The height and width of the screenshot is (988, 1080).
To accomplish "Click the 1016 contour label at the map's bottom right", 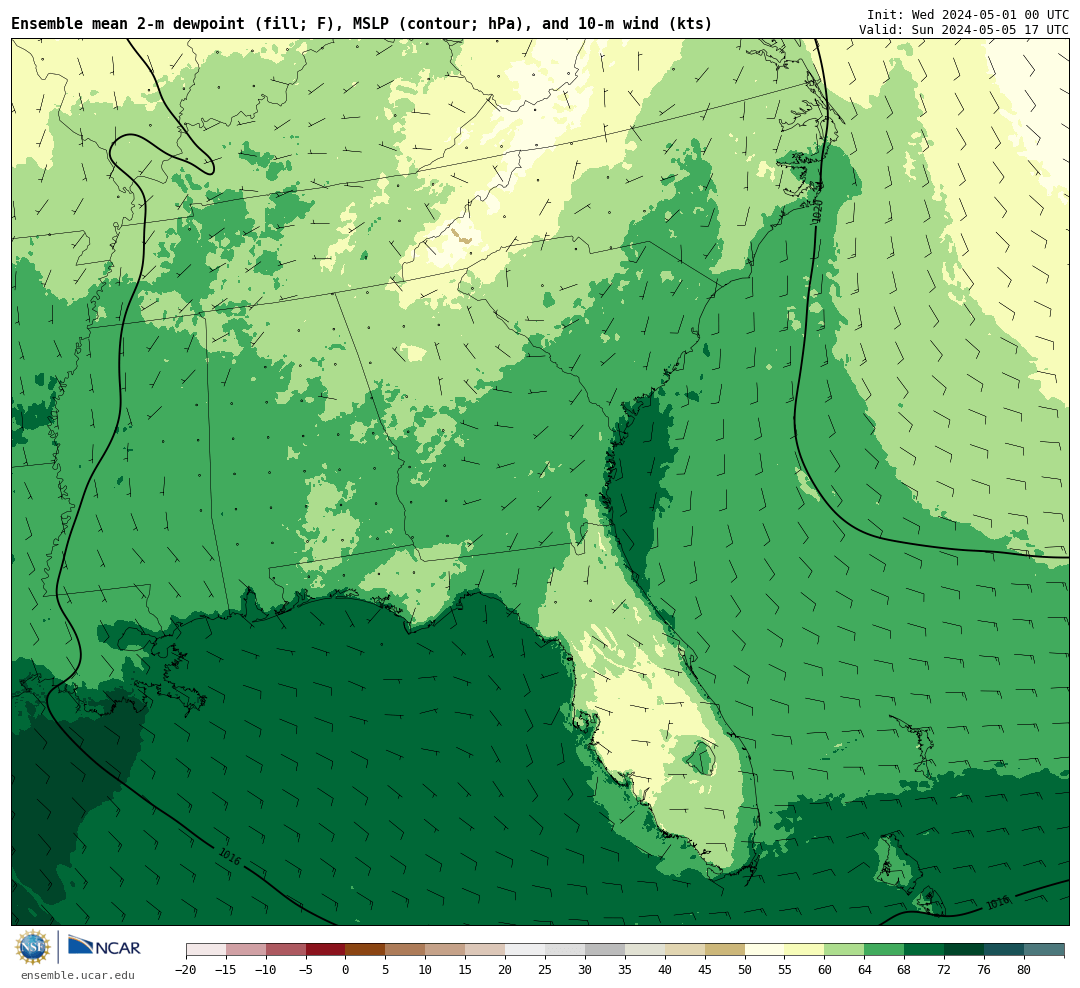I will pos(997,902).
